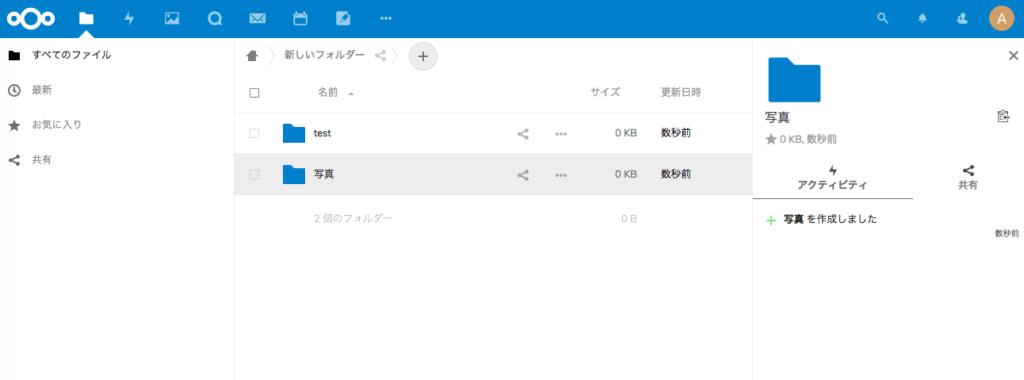Viewport: 1024px width, 380px height.
Task: Open the actions menu for test folder
Action: (x=560, y=134)
